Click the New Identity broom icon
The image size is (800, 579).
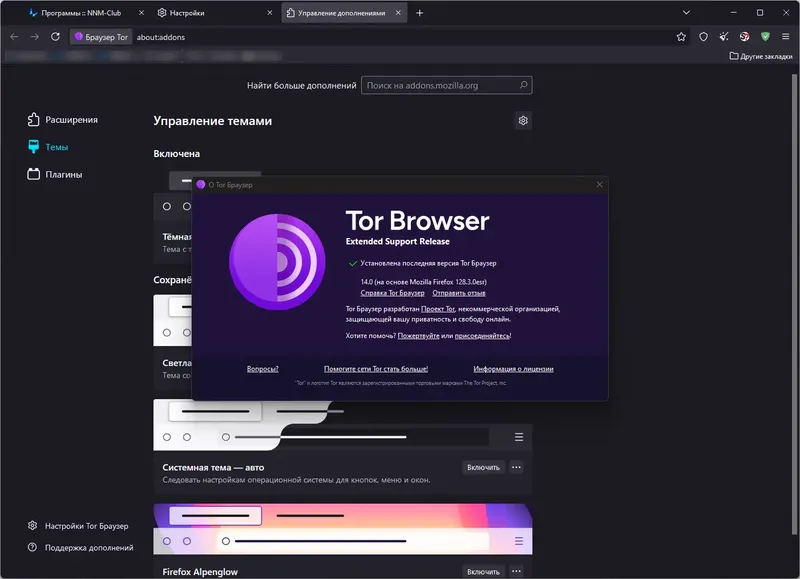(723, 37)
